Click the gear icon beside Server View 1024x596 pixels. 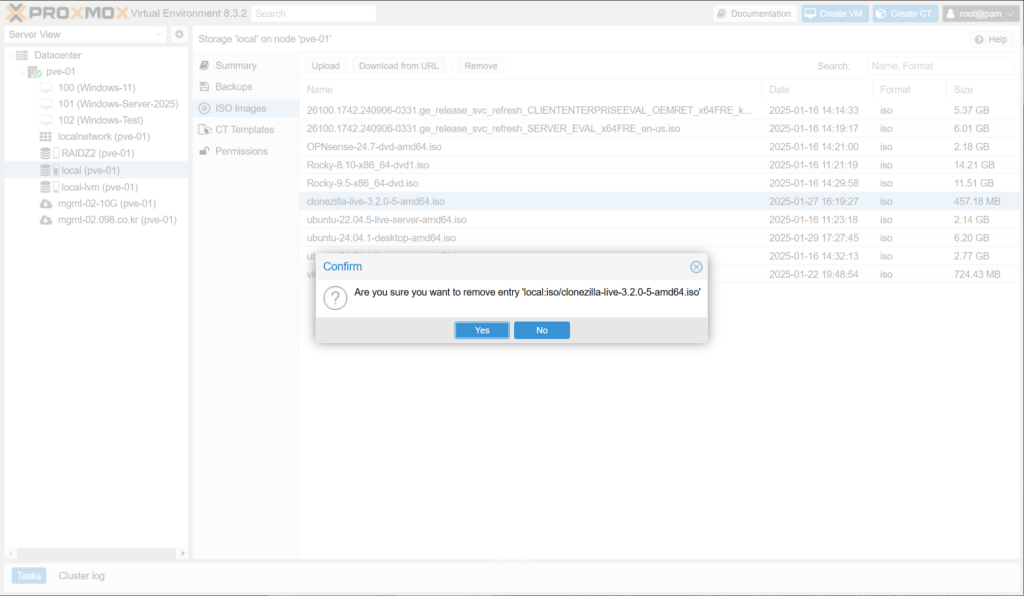179,35
